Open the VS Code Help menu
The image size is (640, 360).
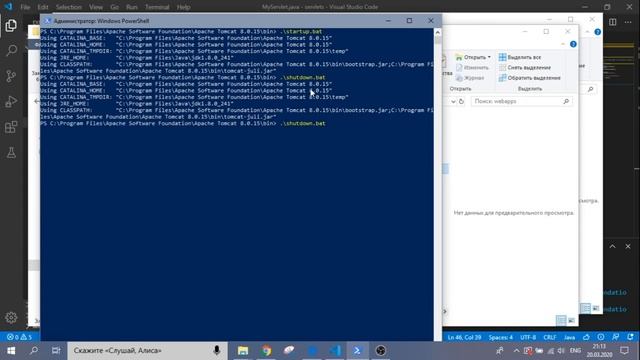tap(184, 7)
